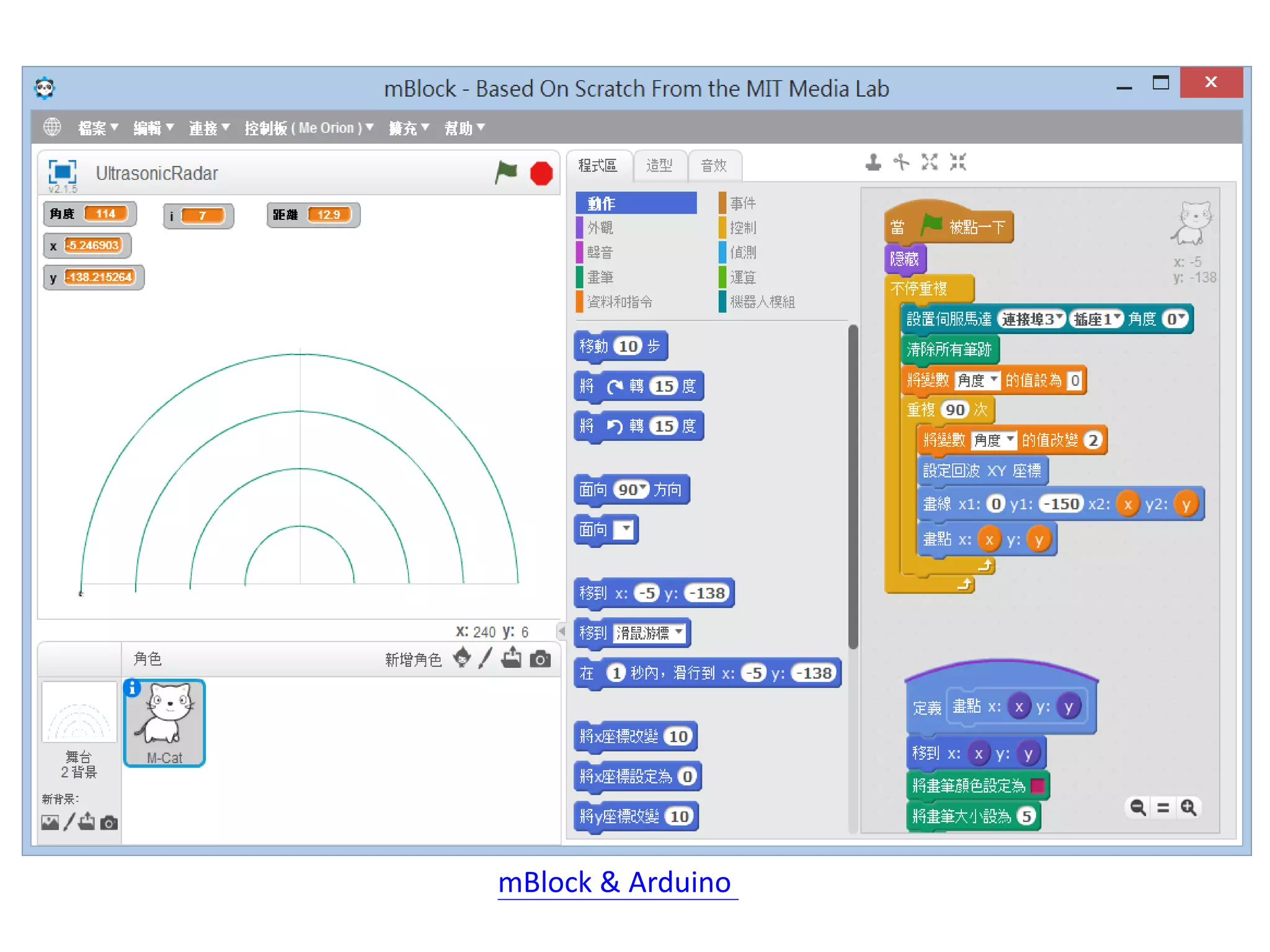Click the 距離 variable monitor on stage

[x=313, y=214]
